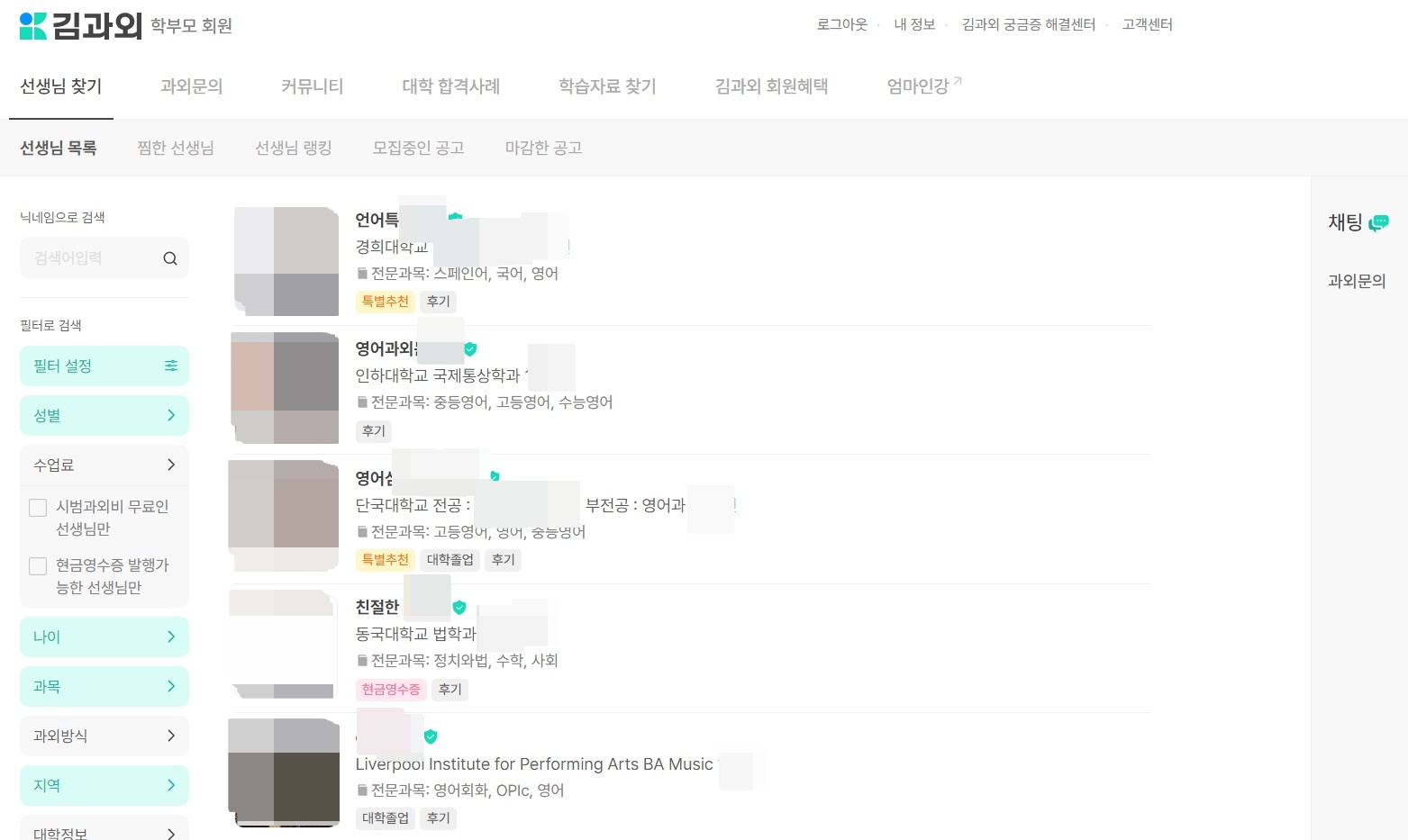
Task: Expand the 성별 filter
Action: [104, 415]
